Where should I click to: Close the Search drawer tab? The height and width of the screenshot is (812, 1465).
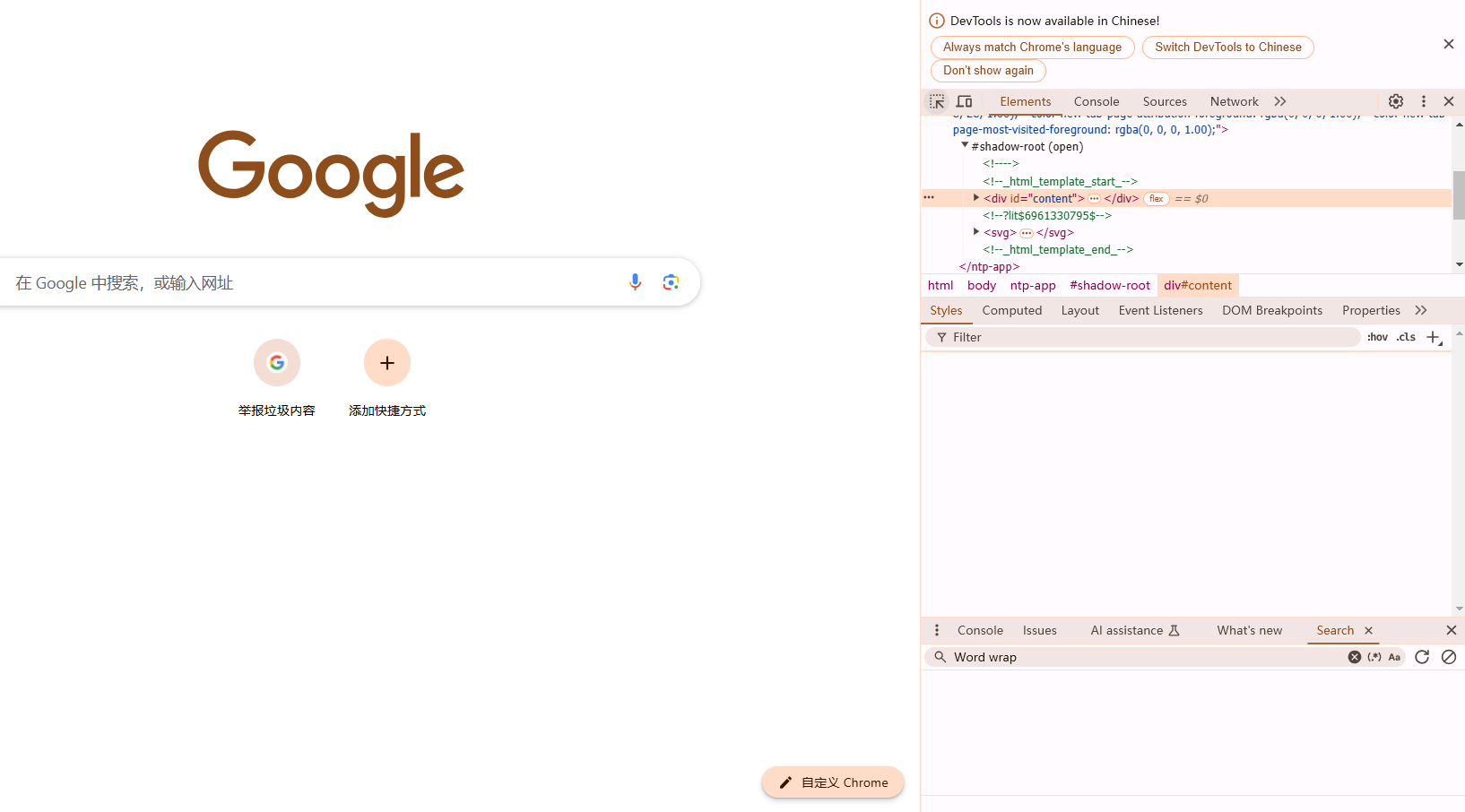click(1368, 630)
